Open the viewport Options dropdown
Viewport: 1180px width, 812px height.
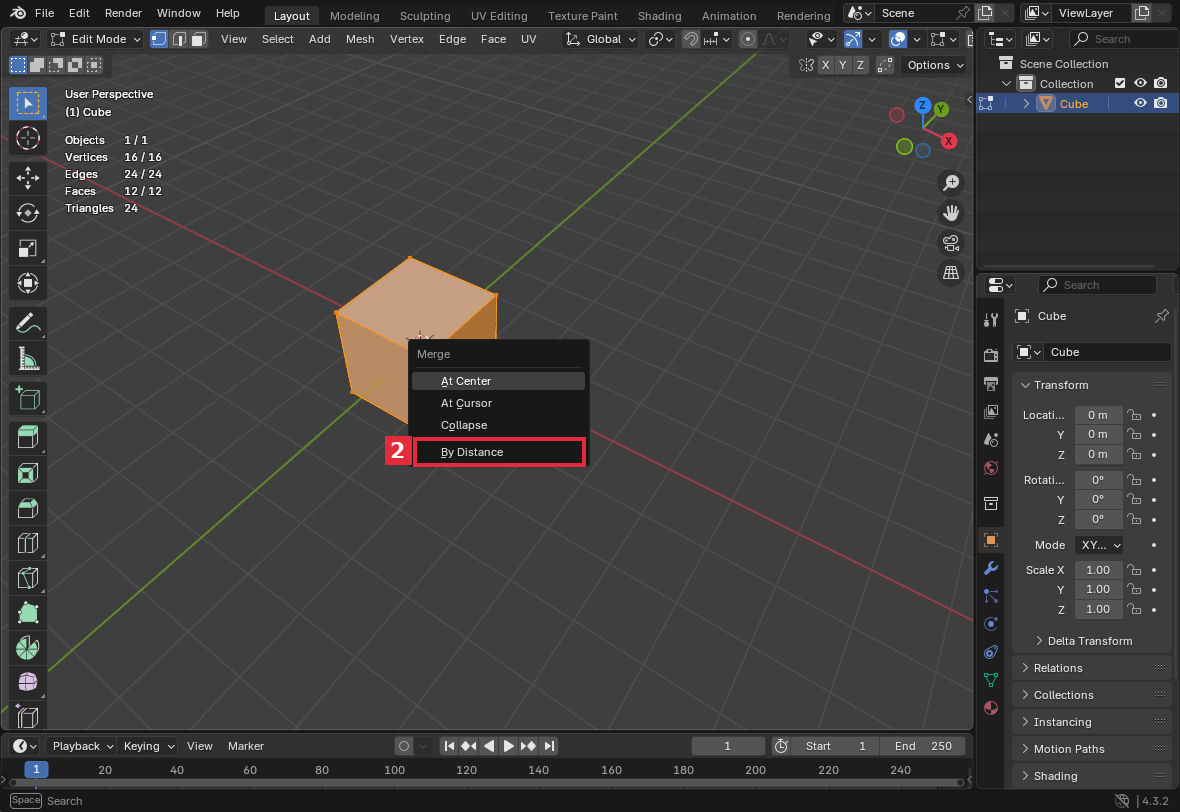tap(935, 65)
